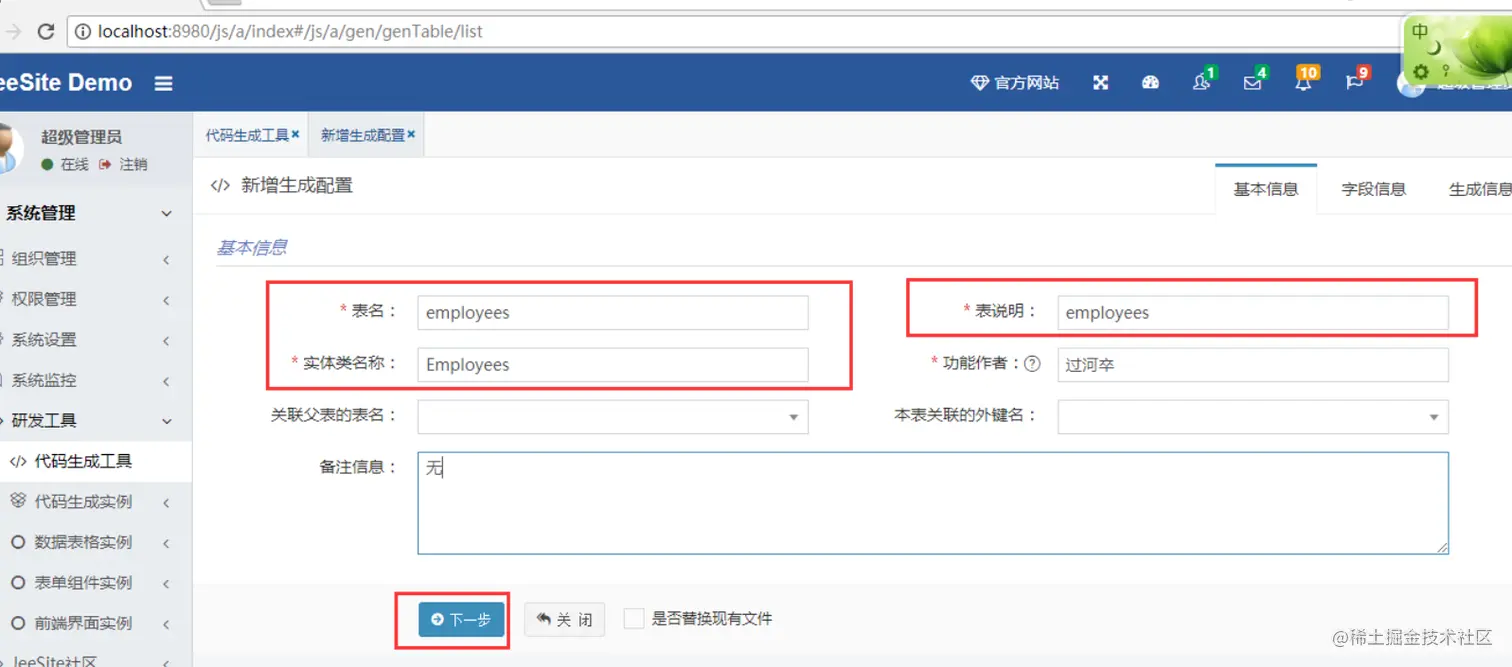Reload the page with browser refresh icon
The height and width of the screenshot is (667, 1512).
[46, 31]
